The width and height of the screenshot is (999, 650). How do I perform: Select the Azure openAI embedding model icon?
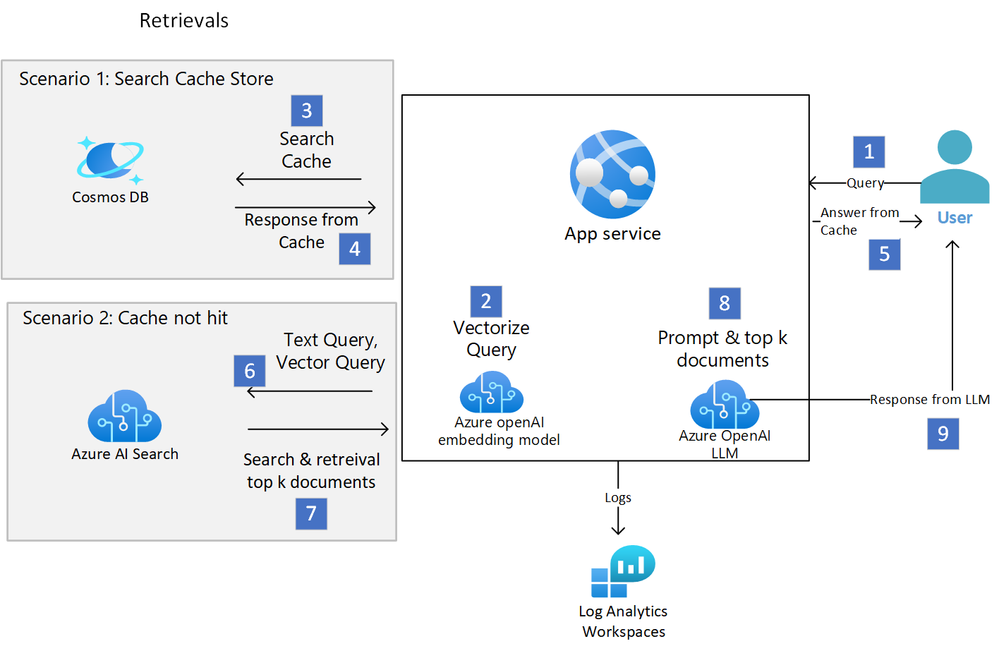(x=492, y=392)
